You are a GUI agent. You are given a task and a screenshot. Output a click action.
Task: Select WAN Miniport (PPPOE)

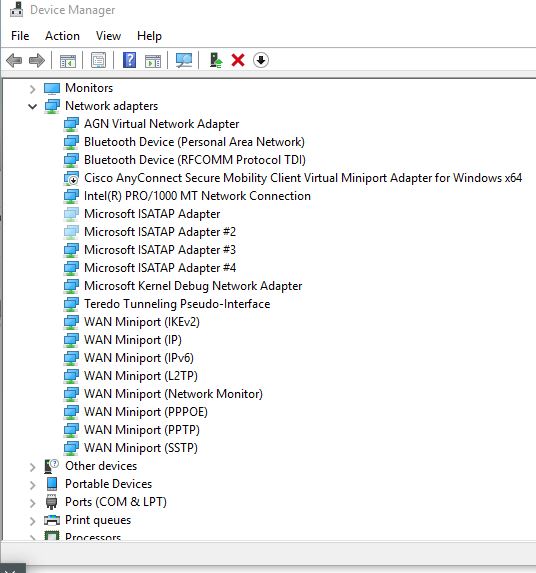146,412
